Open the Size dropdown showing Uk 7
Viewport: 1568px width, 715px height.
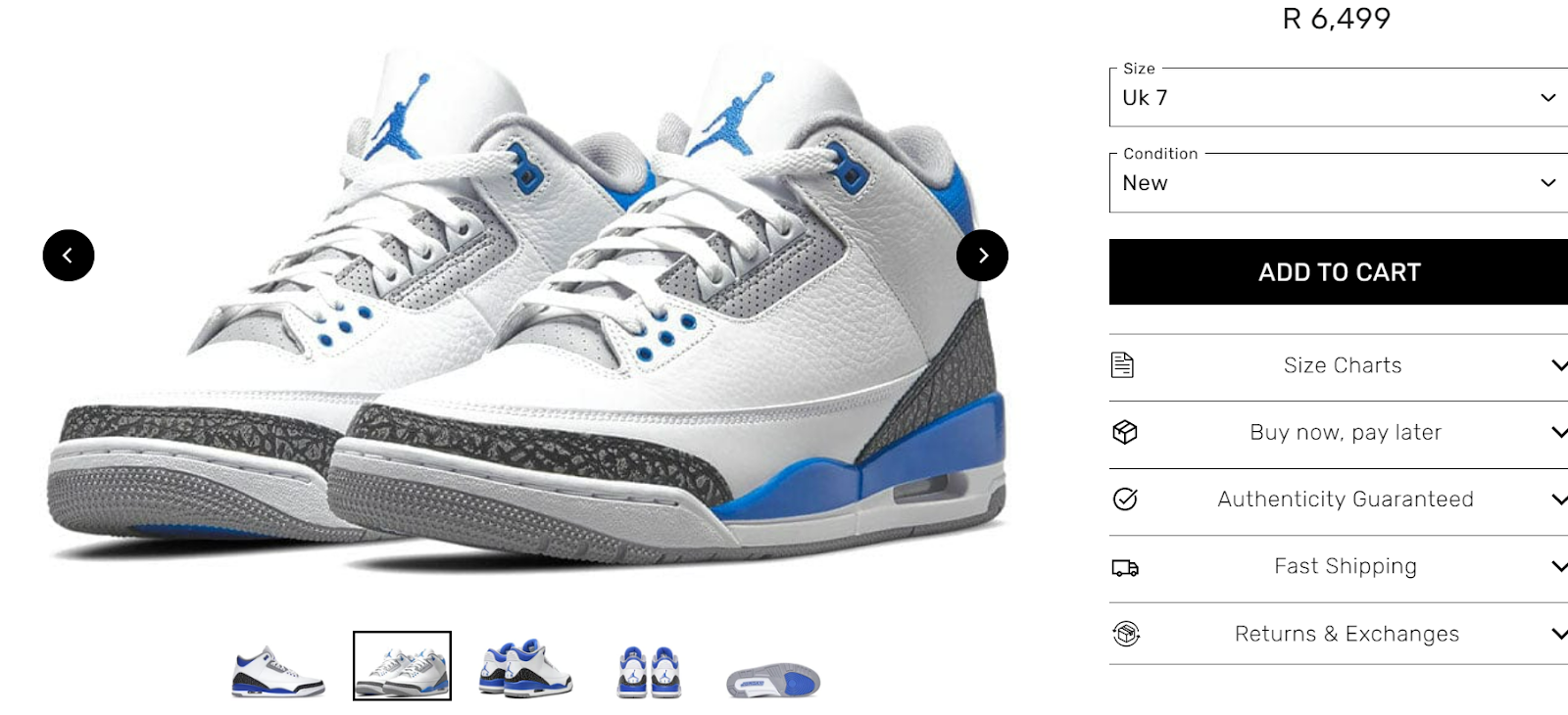coord(1339,98)
